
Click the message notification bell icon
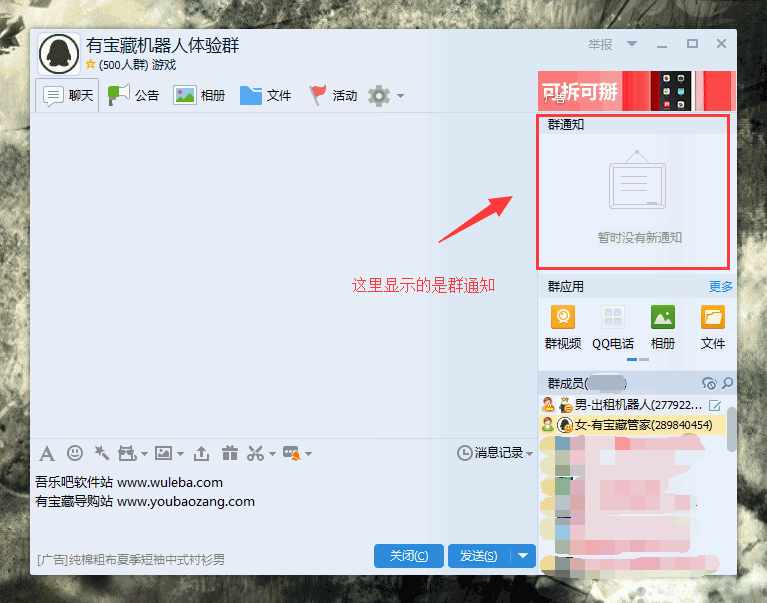tap(292, 453)
